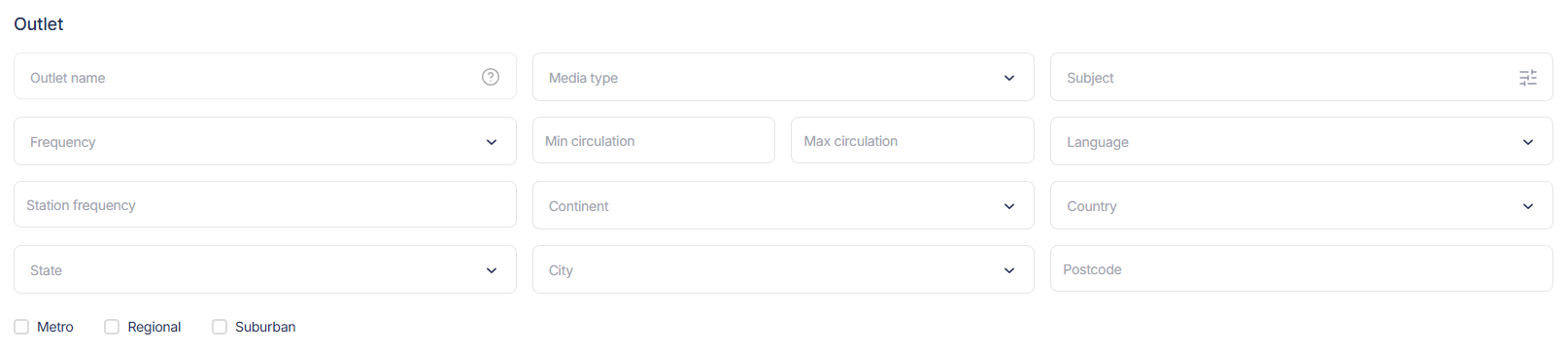Click the Country chevron arrow
Image resolution: width=1568 pixels, height=353 pixels.
click(x=1528, y=206)
